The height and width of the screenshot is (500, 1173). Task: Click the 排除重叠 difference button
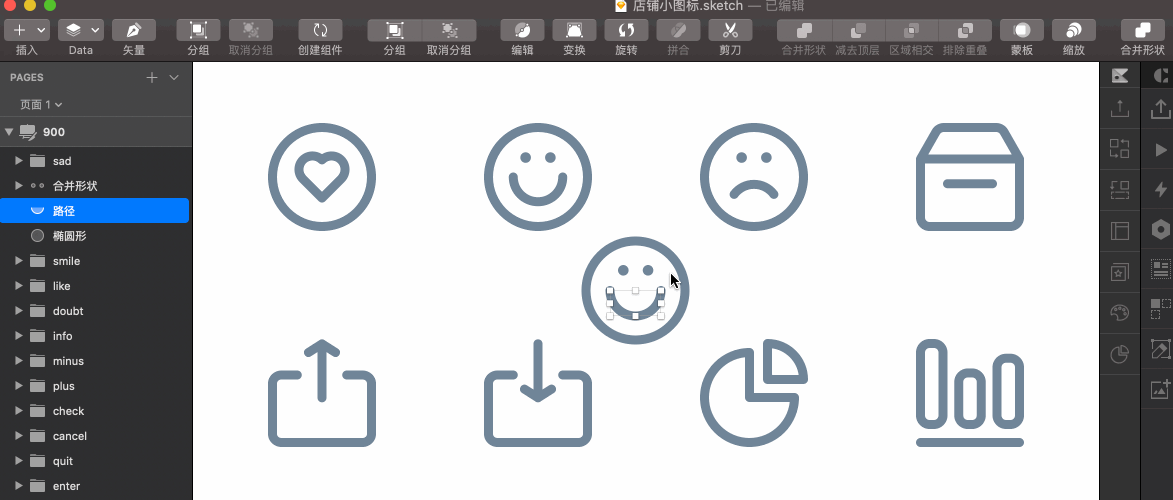965,30
